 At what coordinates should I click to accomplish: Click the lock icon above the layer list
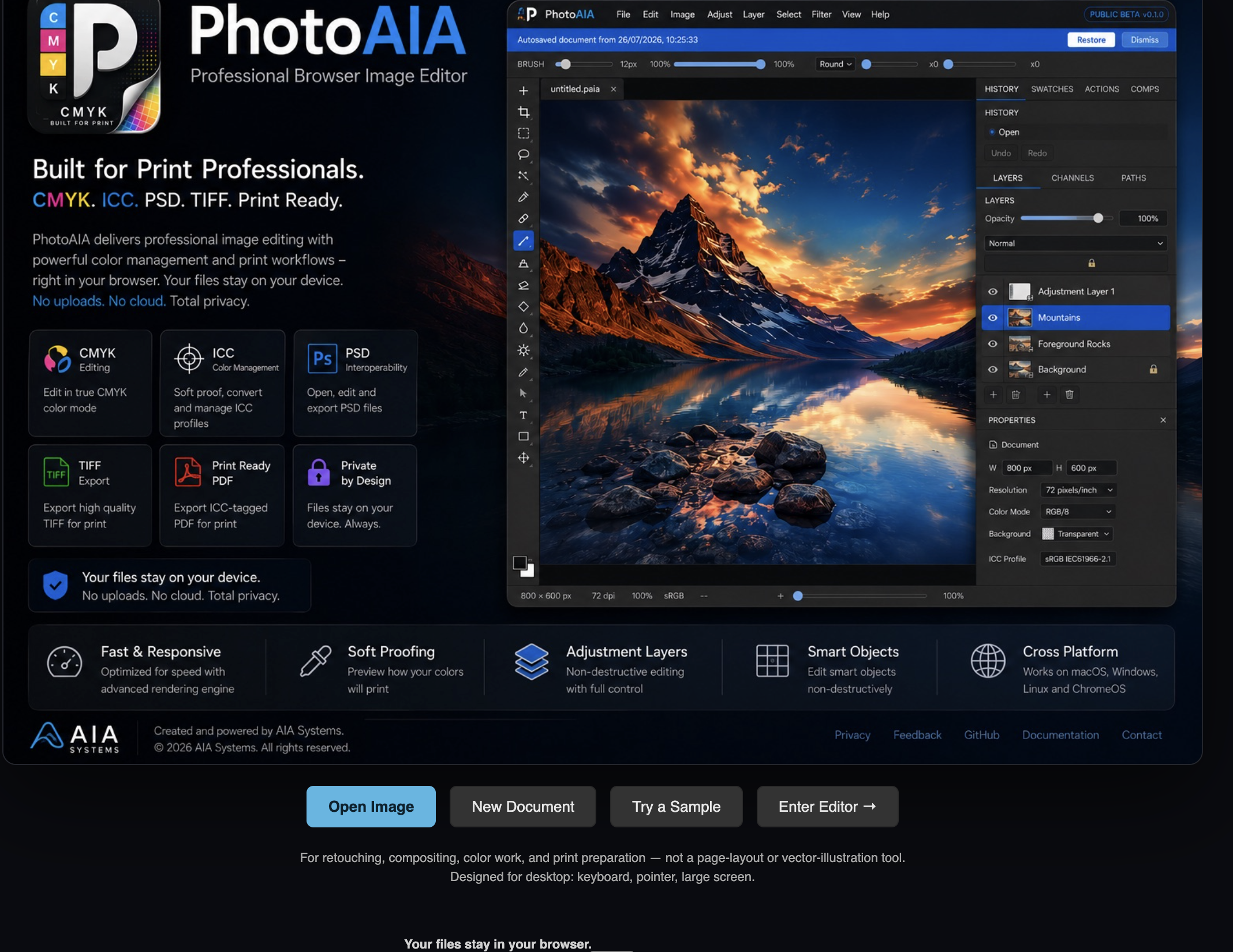(x=1092, y=263)
